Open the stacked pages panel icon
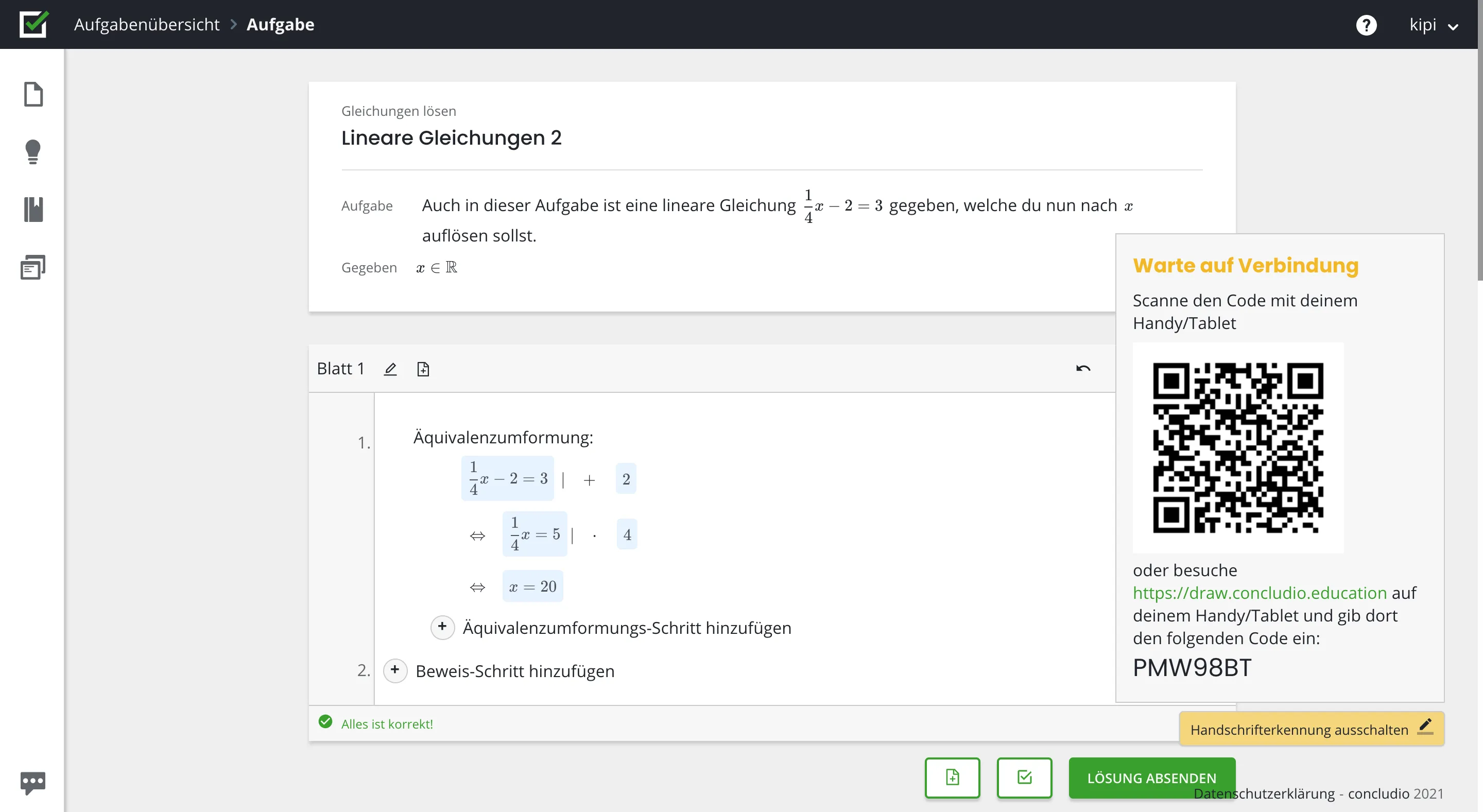The height and width of the screenshot is (812, 1483). tap(33, 267)
